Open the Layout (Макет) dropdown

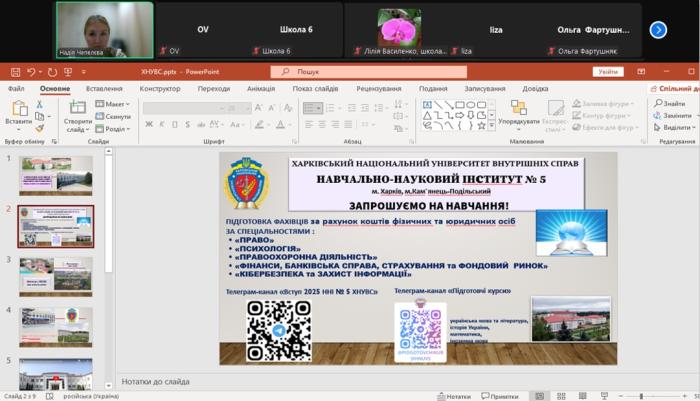tap(114, 104)
